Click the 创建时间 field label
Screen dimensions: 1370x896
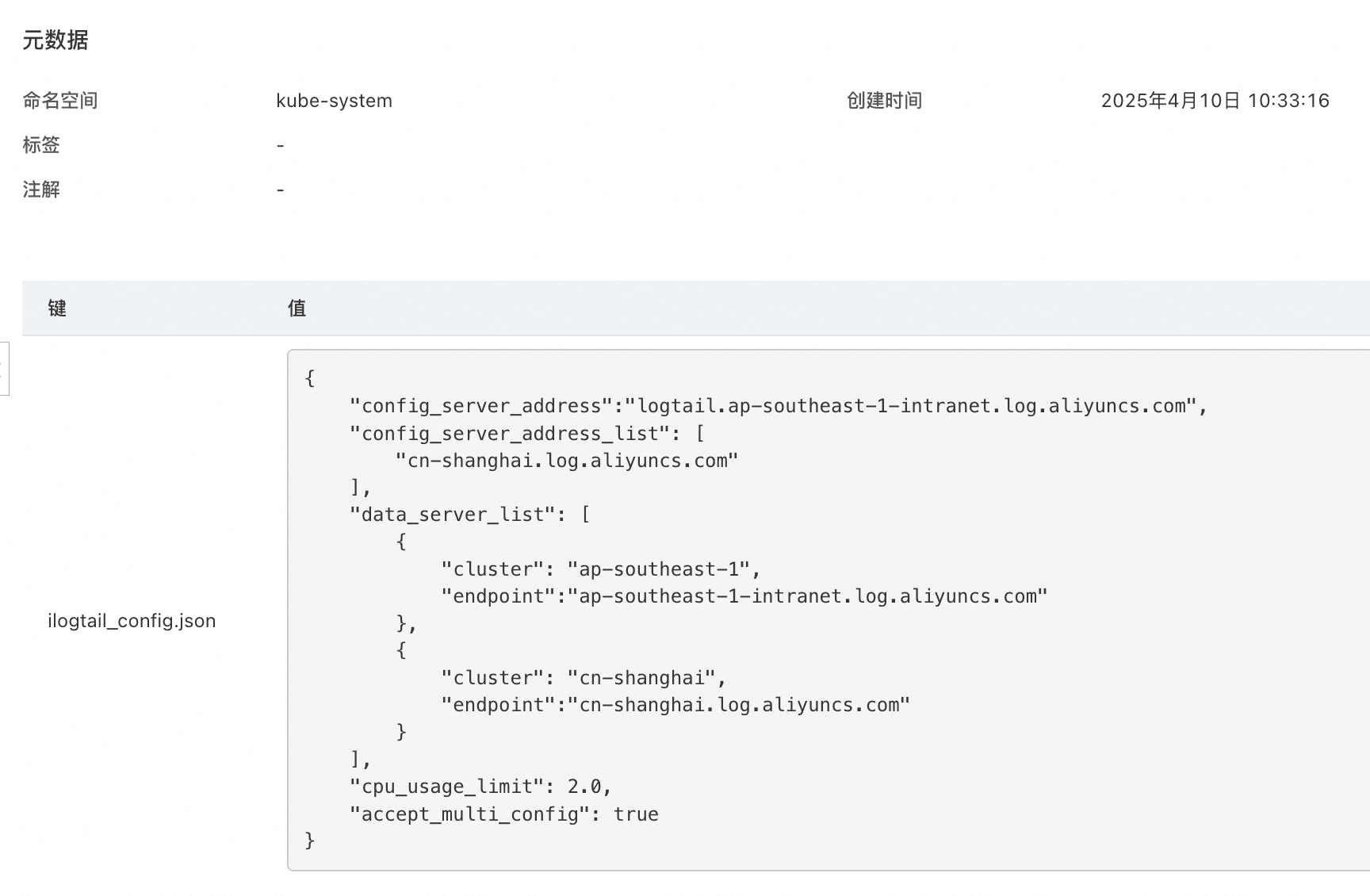(x=884, y=101)
